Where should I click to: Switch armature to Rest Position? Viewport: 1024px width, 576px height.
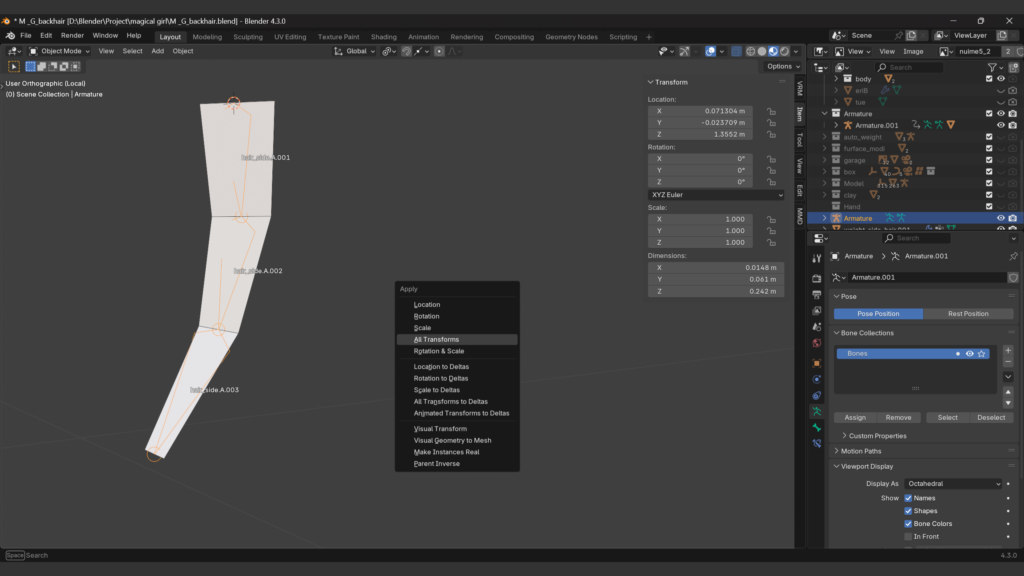coord(968,314)
